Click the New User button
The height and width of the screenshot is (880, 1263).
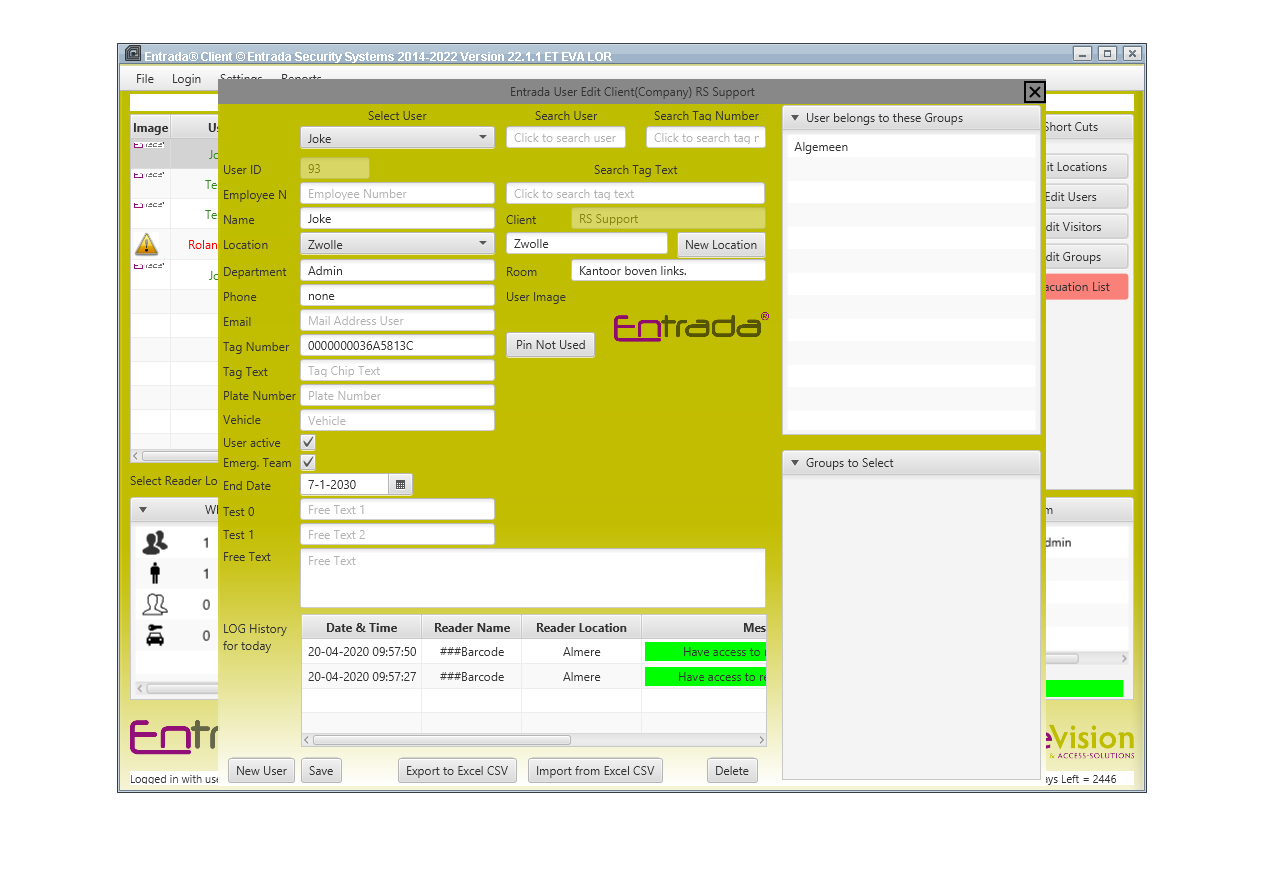(x=262, y=771)
